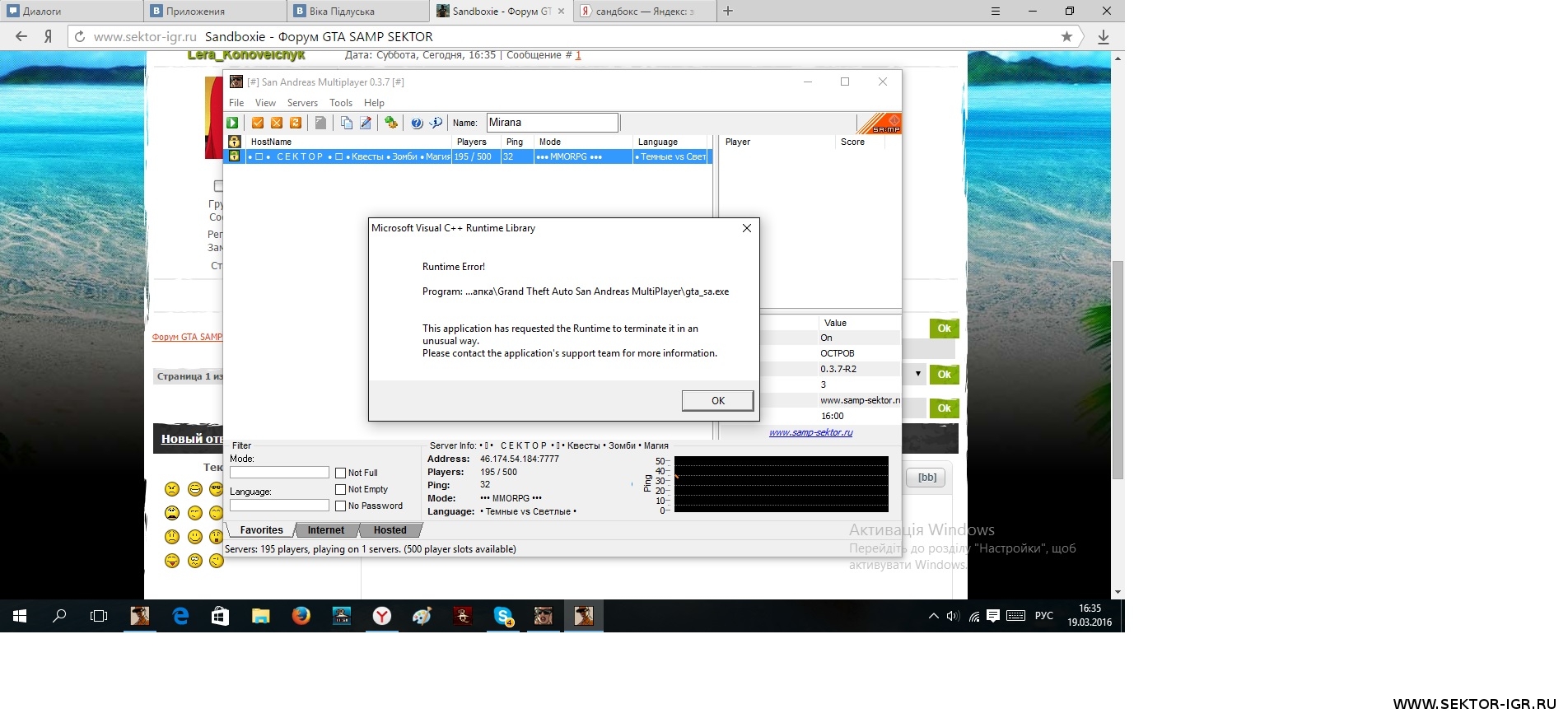Switch to the Internet tab
Image resolution: width=1568 pixels, height=718 pixels.
click(x=326, y=530)
